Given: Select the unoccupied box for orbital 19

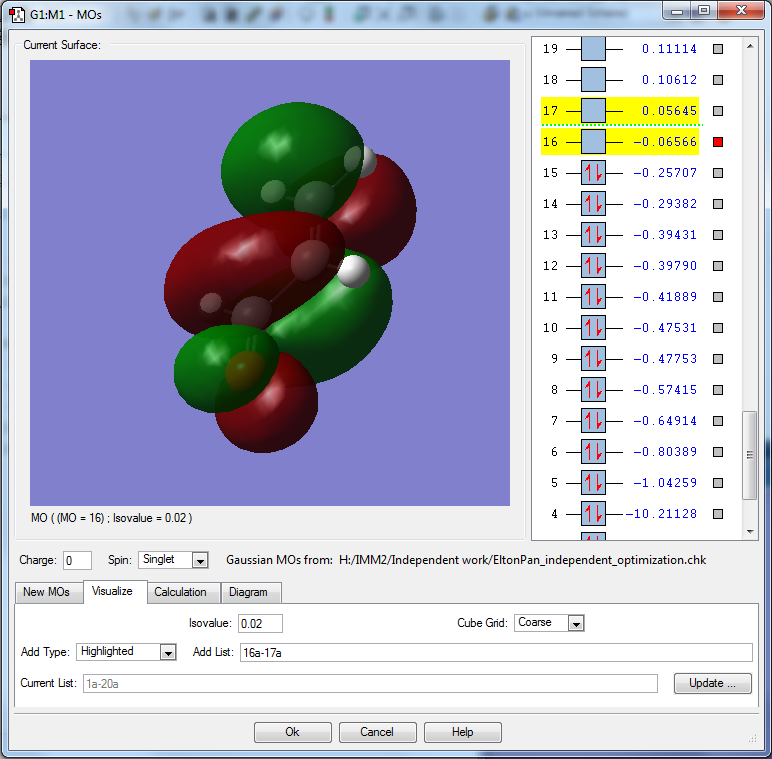Looking at the screenshot, I should tap(593, 49).
